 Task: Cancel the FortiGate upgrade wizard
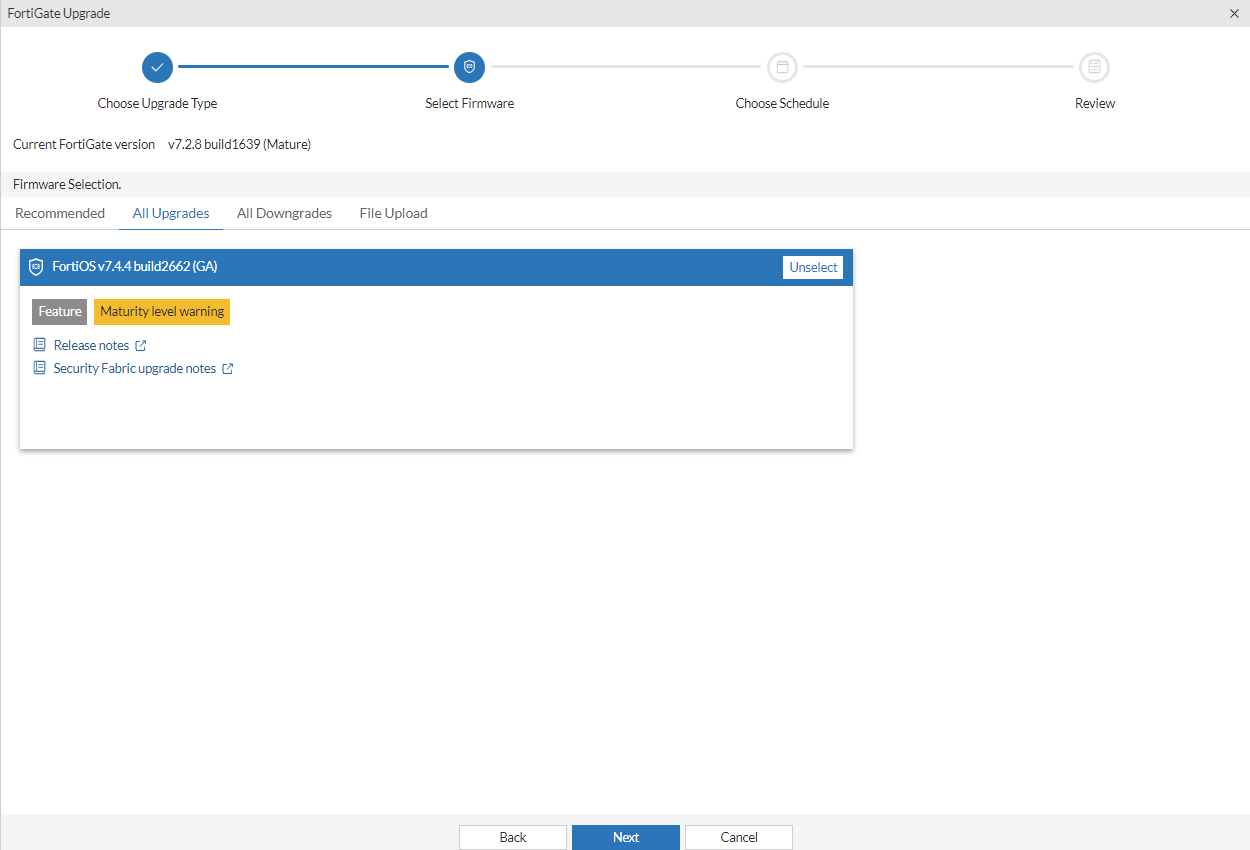click(x=738, y=837)
